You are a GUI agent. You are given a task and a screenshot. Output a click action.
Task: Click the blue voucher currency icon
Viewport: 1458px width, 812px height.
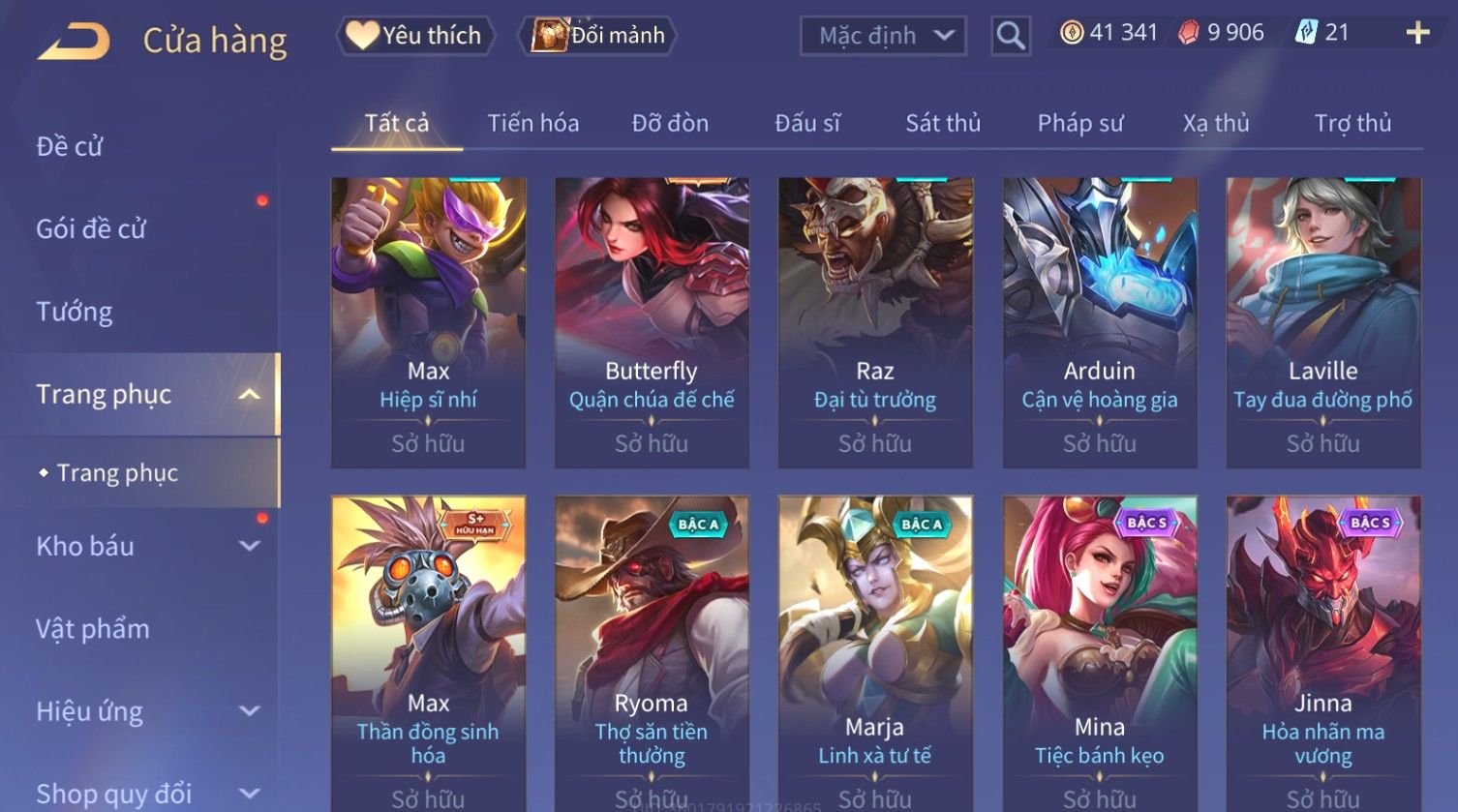pyautogui.click(x=1306, y=33)
